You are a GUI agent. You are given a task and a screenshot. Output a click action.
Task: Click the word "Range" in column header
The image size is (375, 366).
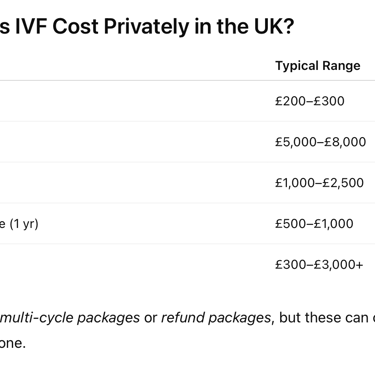[339, 66]
